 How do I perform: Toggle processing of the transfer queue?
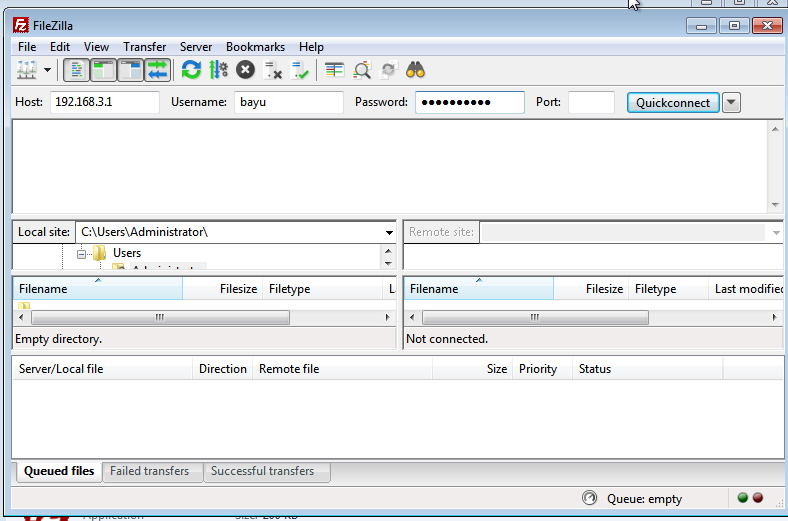pyautogui.click(x=219, y=70)
